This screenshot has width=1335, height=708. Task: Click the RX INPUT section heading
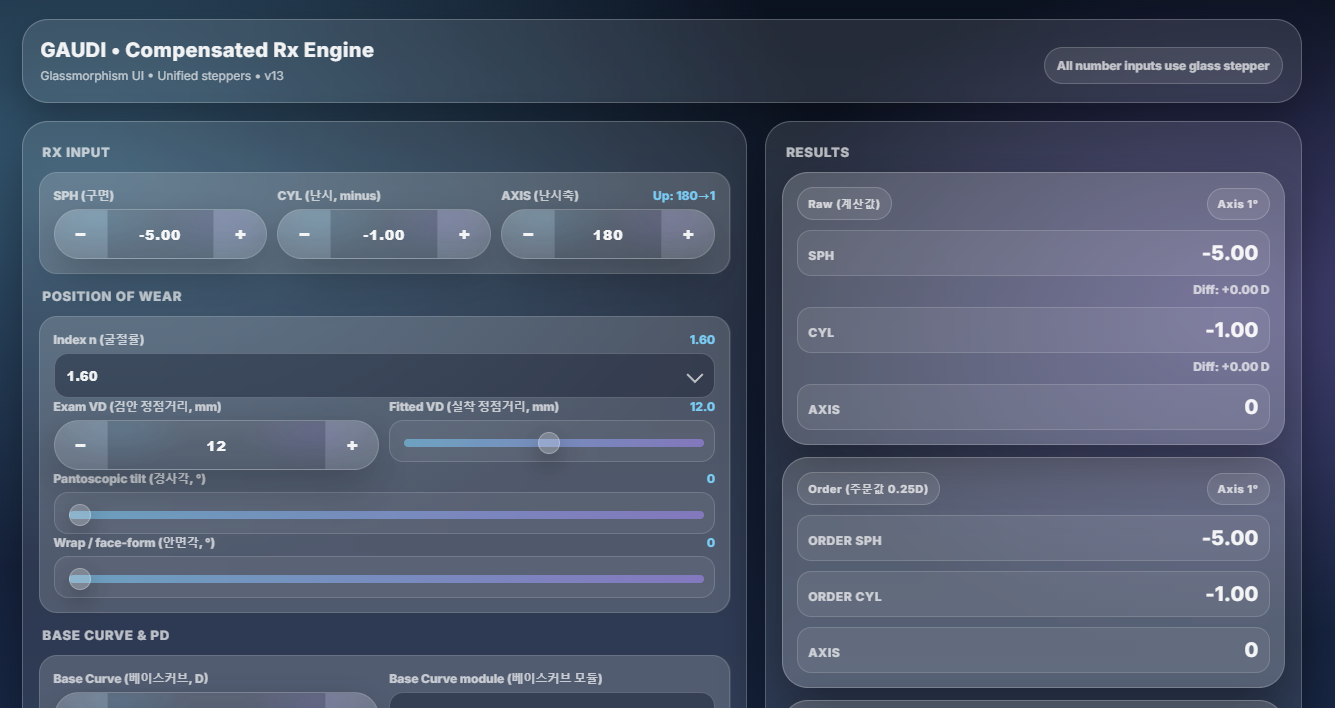click(76, 152)
